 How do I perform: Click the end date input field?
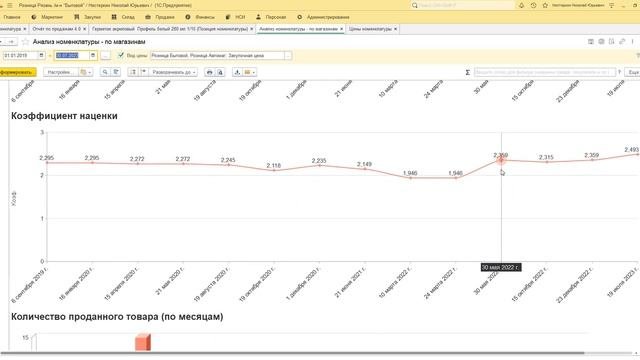[72, 55]
